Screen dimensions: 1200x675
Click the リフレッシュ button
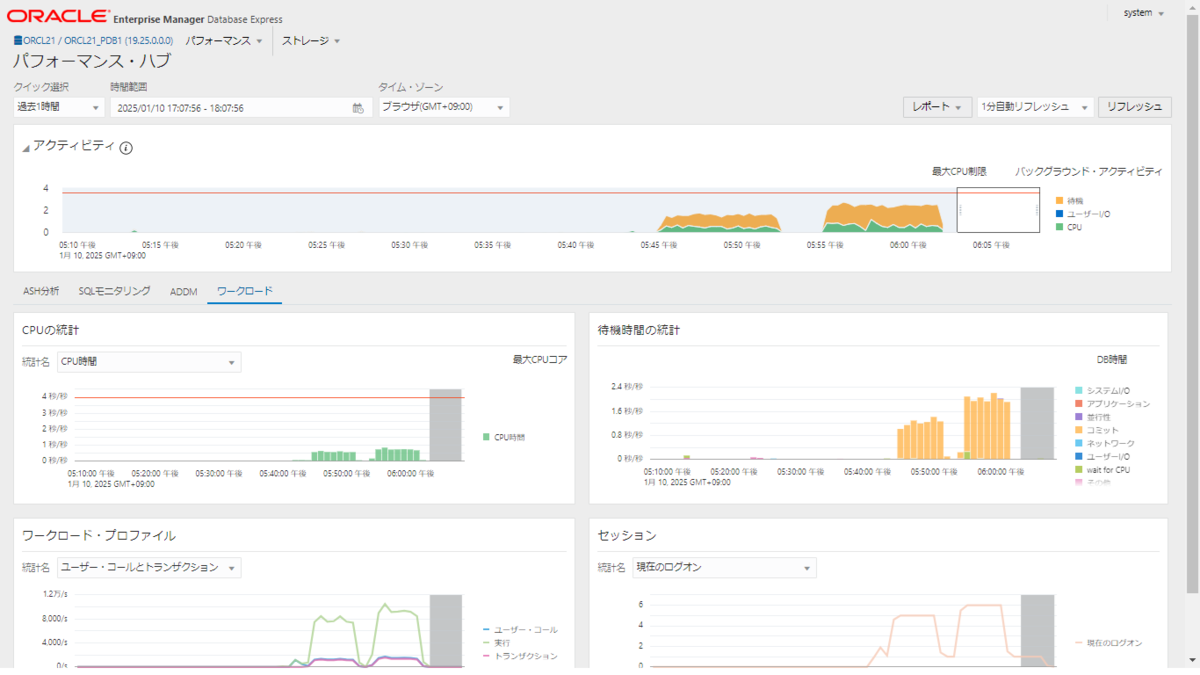(x=1135, y=107)
